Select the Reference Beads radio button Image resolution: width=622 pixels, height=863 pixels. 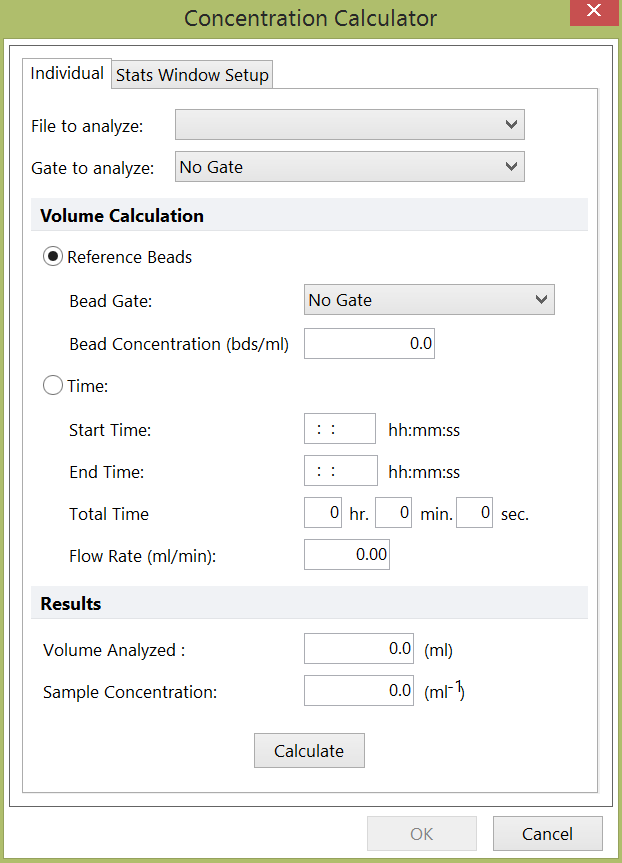pyautogui.click(x=53, y=257)
